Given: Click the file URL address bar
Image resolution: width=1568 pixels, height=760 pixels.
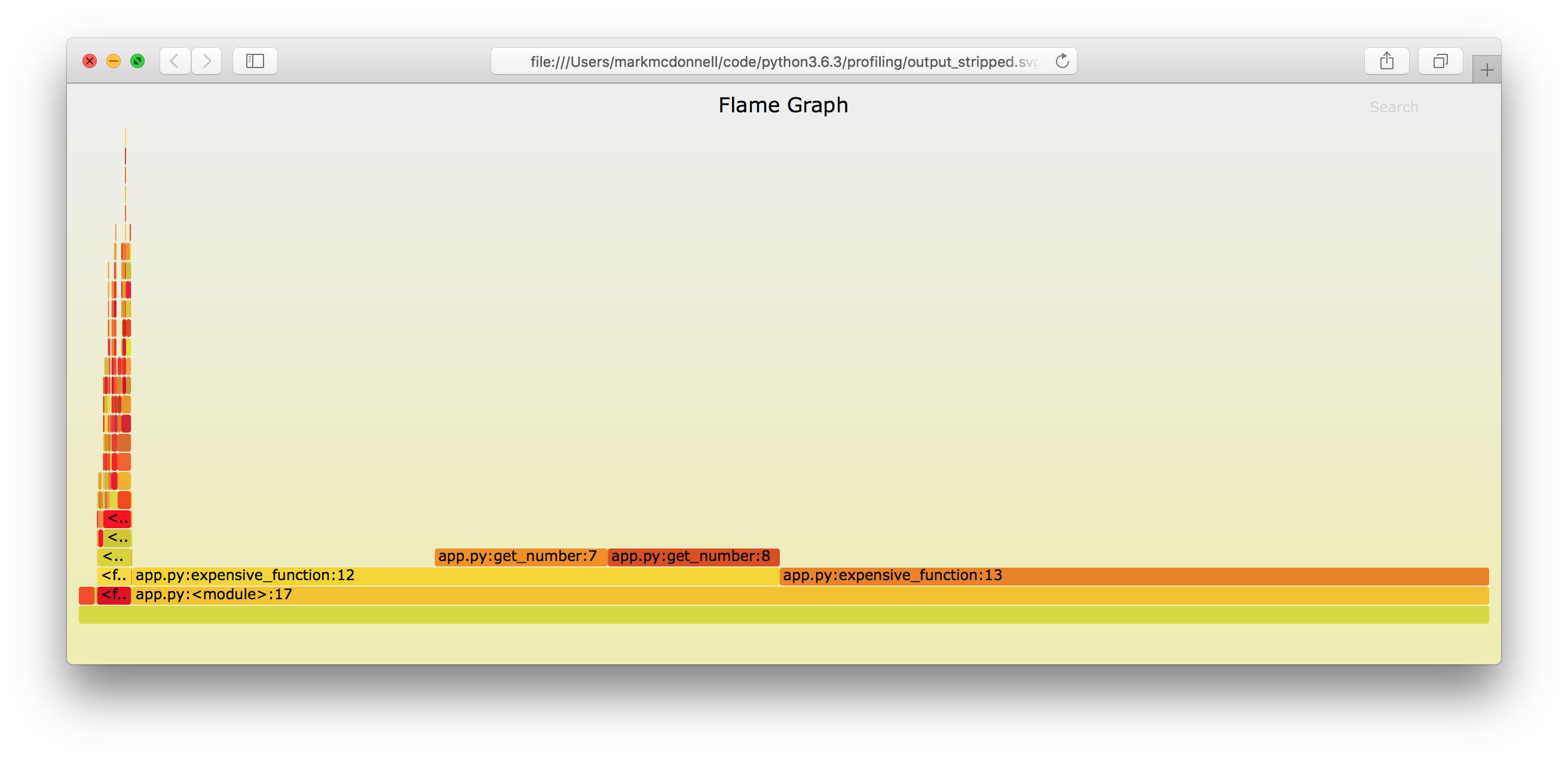Looking at the screenshot, I should 783,61.
